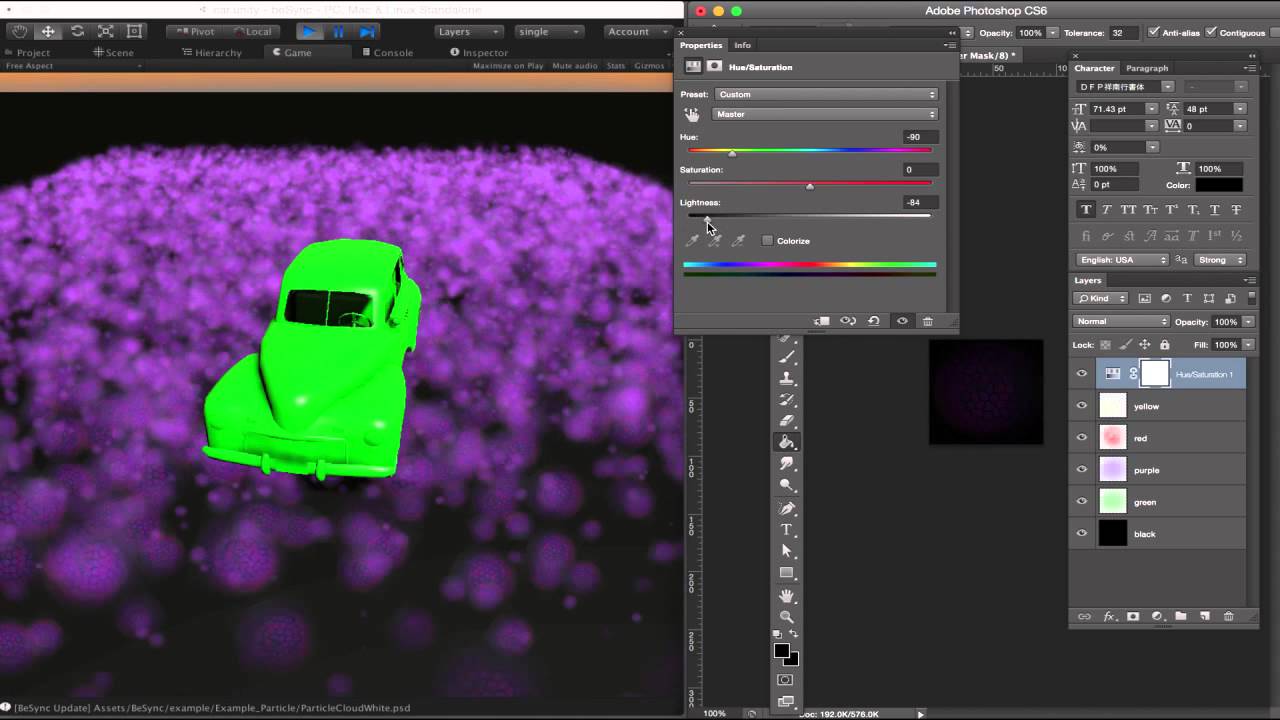Viewport: 1280px width, 720px height.
Task: Open the Kind layer filter dropdown
Action: click(x=1101, y=298)
